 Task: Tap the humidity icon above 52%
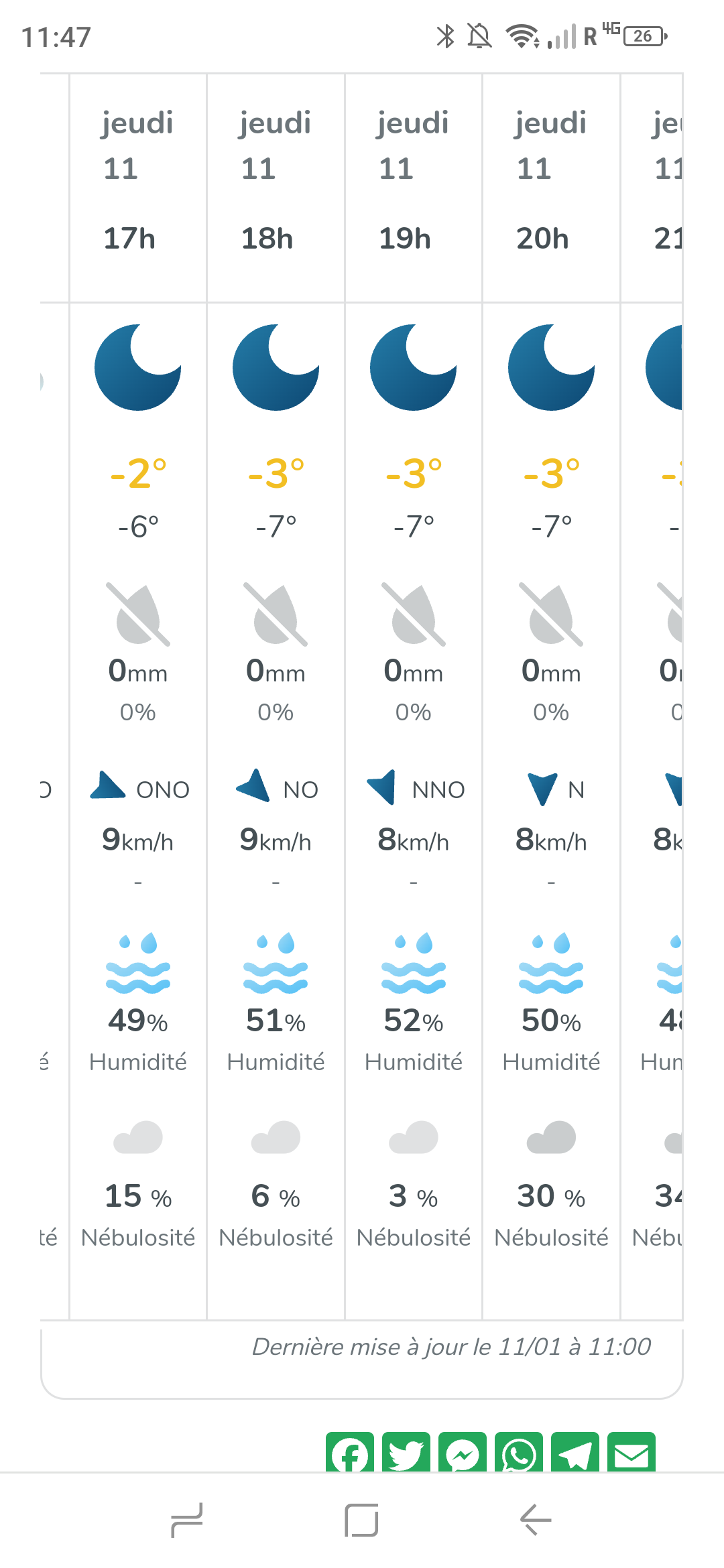click(x=413, y=963)
